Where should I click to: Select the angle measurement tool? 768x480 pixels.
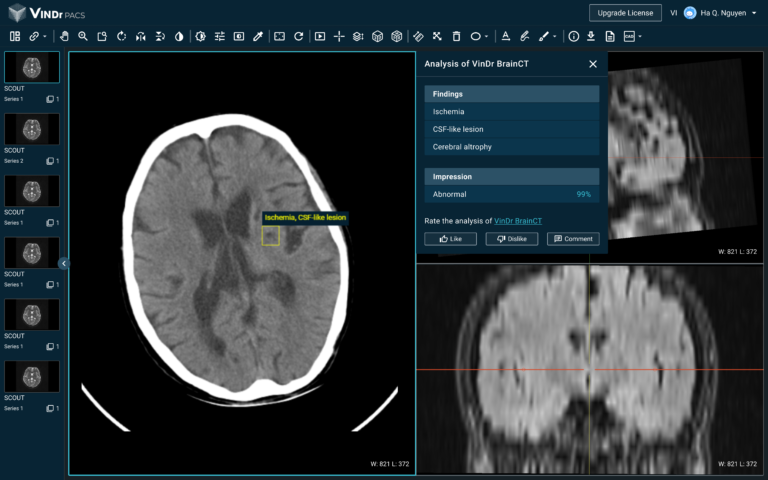coord(437,36)
